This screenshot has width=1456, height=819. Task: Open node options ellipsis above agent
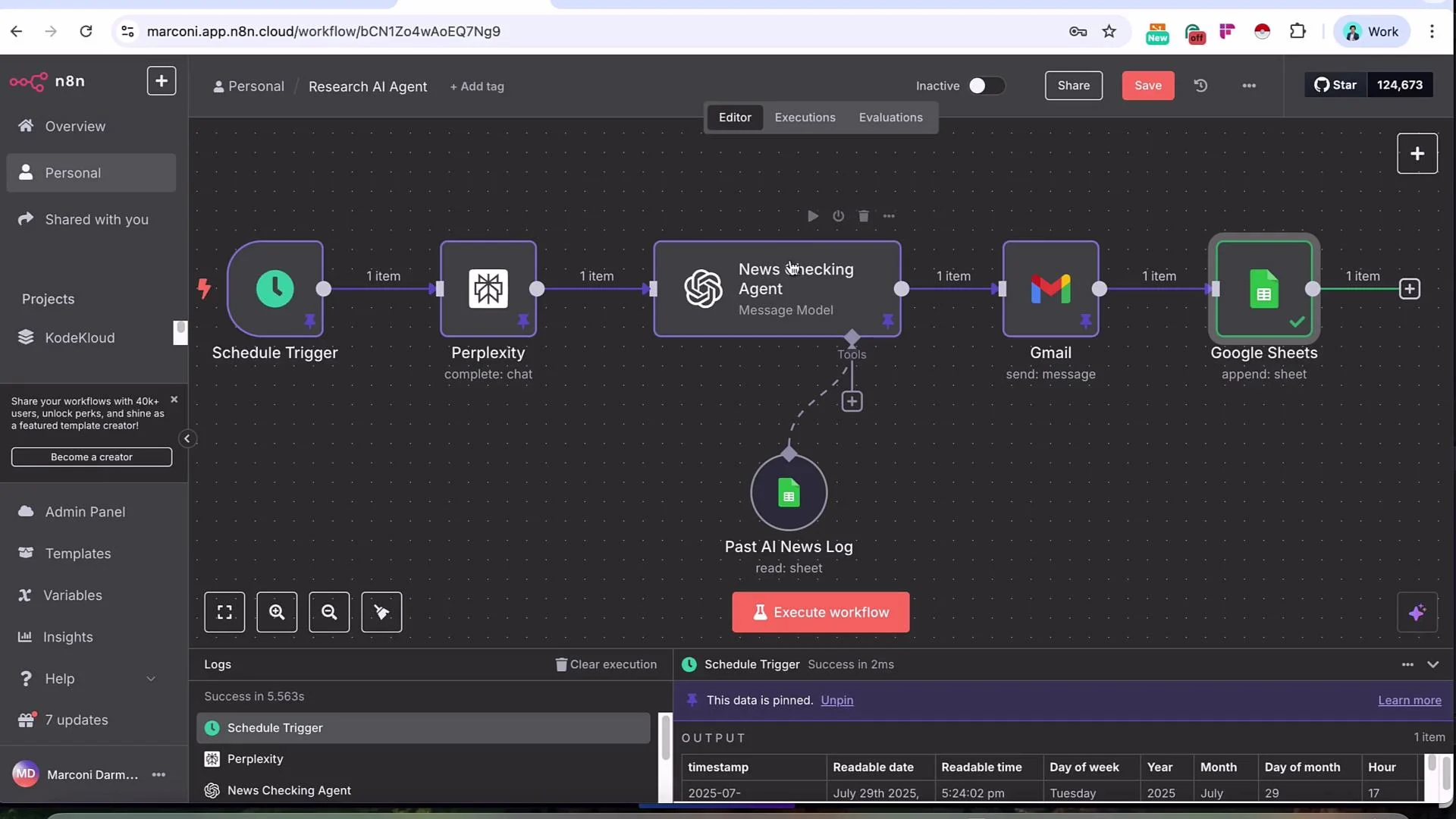coord(889,216)
